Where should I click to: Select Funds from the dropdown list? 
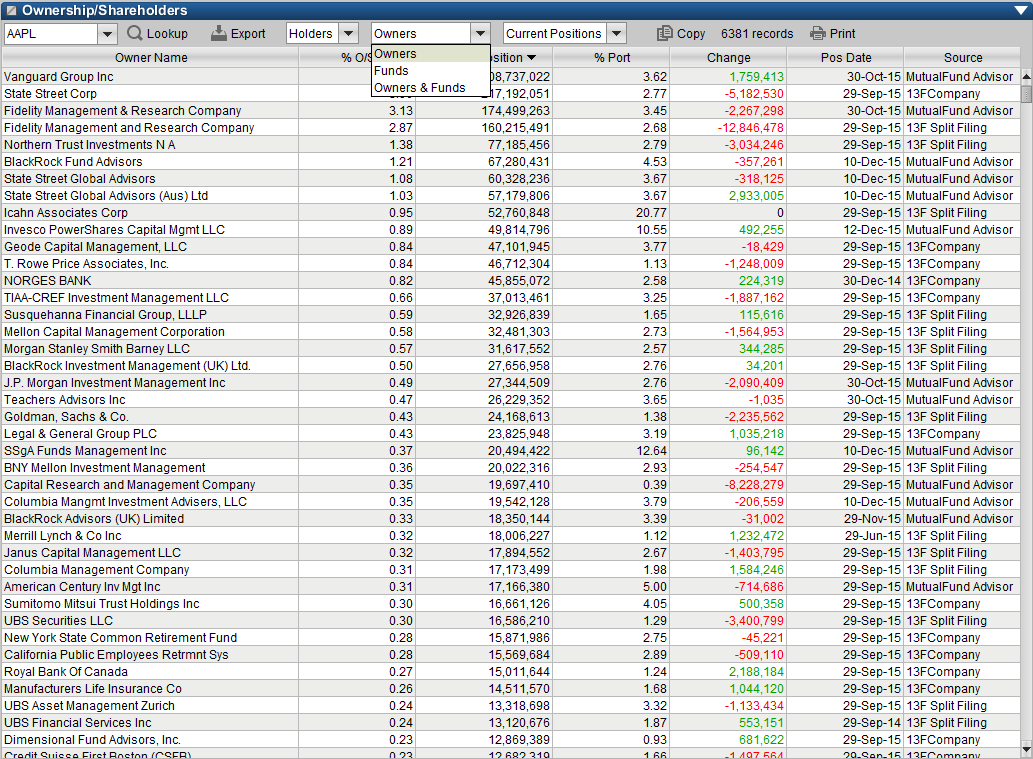[391, 71]
